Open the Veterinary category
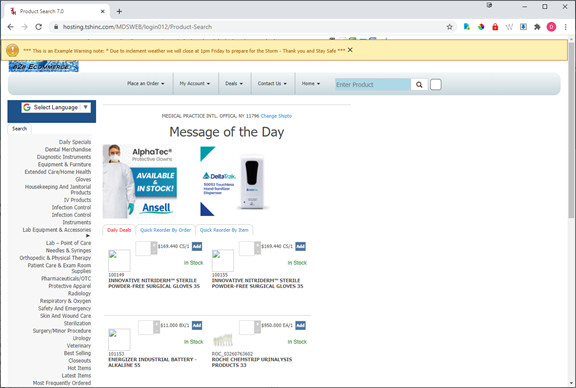 (79, 345)
